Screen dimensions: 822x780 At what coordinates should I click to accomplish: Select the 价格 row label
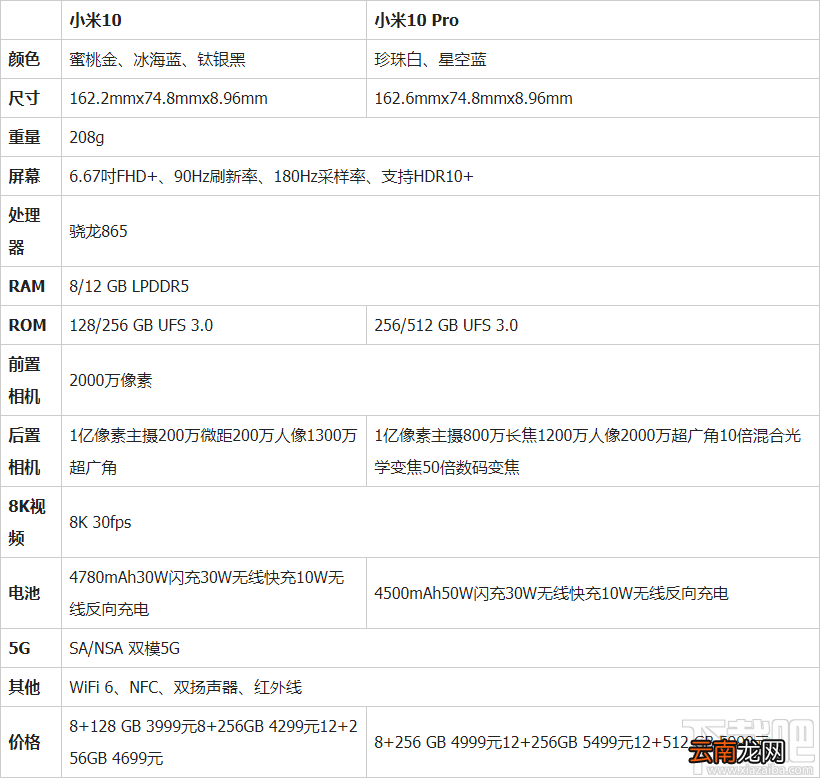click(x=24, y=742)
